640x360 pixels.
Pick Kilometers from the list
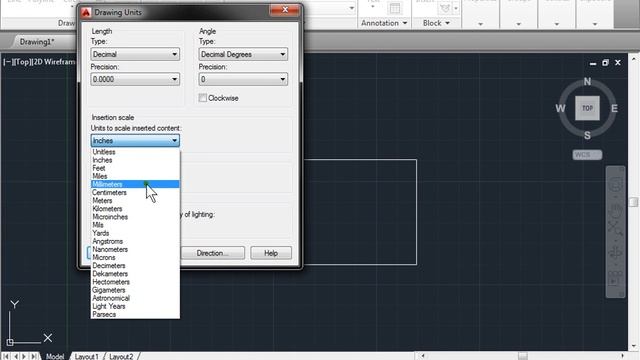pos(135,209)
